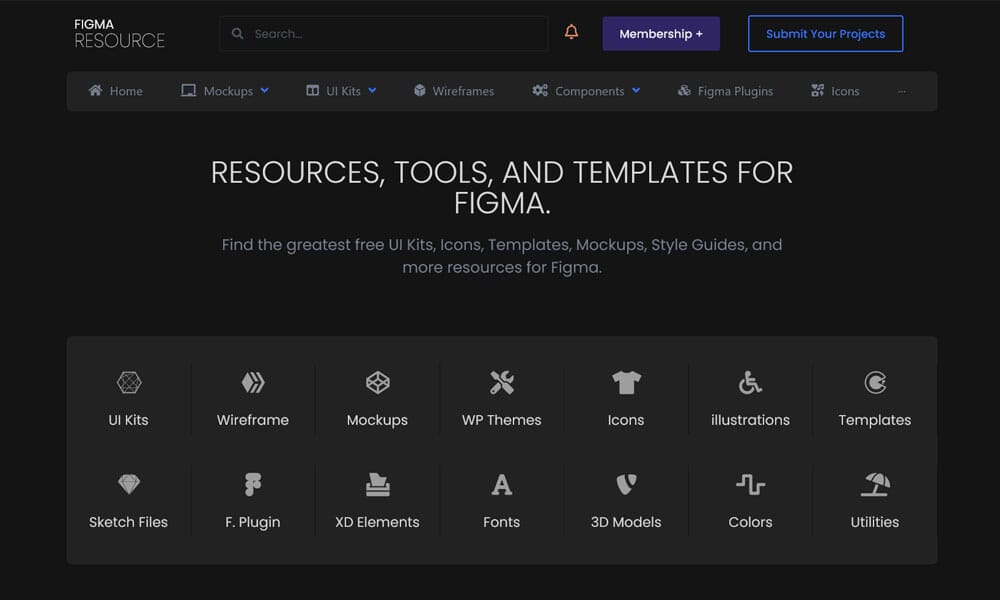Click the 'Resources, Tools, and Templates' heading
This screenshot has height=600, width=1000.
click(x=502, y=187)
